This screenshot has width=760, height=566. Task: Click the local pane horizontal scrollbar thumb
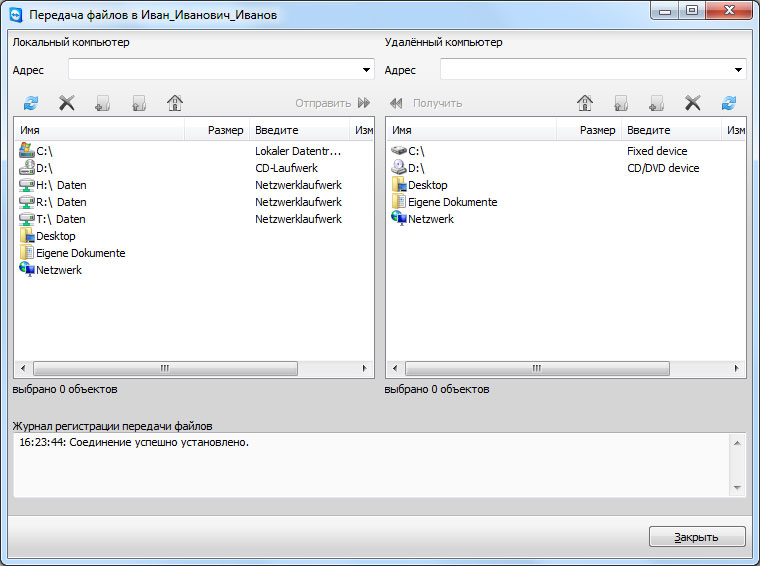(x=165, y=368)
